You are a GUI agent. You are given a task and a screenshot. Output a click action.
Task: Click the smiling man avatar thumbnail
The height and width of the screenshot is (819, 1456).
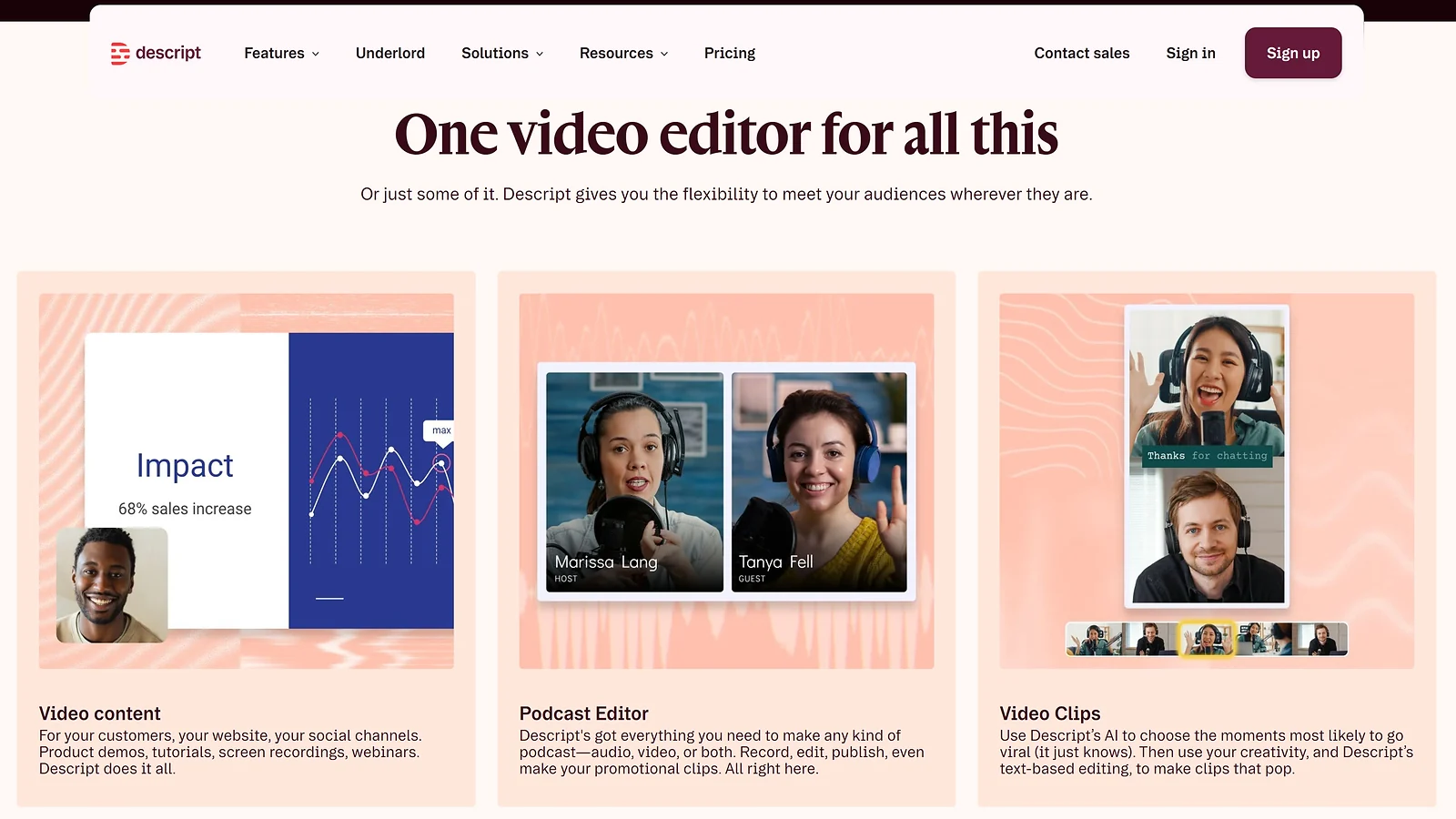coord(112,585)
